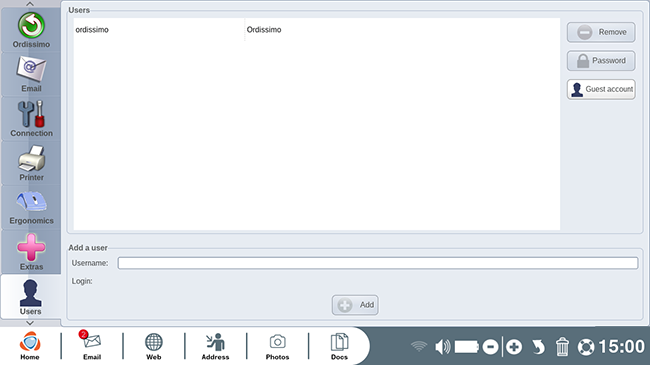The height and width of the screenshot is (365, 650).
Task: Open help lifebuoy icon
Action: click(x=586, y=347)
